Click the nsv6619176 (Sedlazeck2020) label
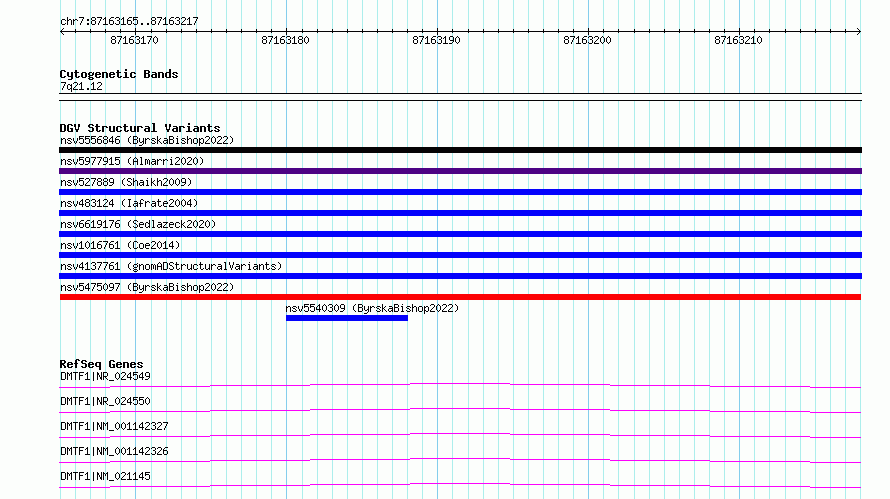The height and width of the screenshot is (499, 890). coord(138,224)
